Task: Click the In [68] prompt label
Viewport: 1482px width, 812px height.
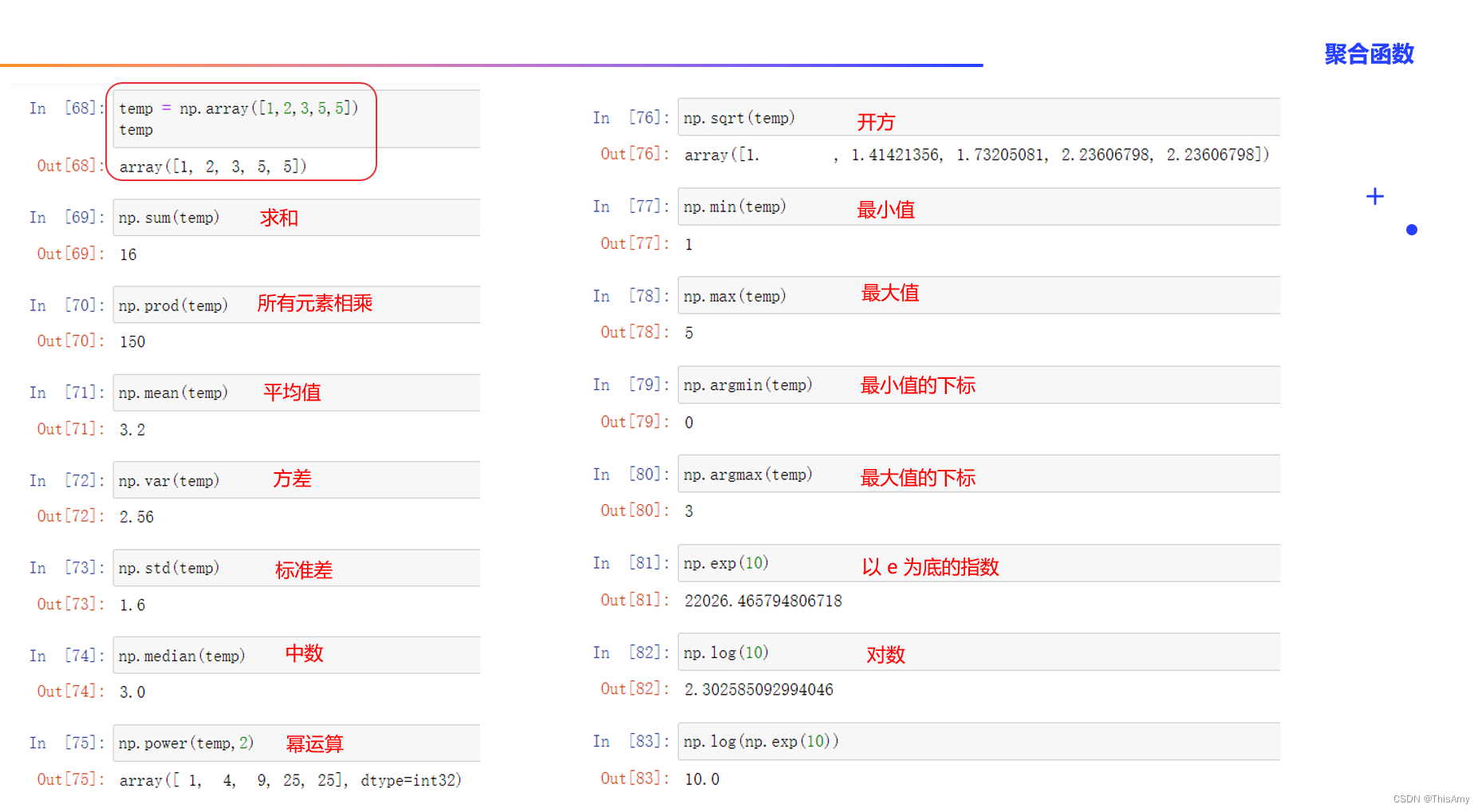Action: tap(67, 108)
